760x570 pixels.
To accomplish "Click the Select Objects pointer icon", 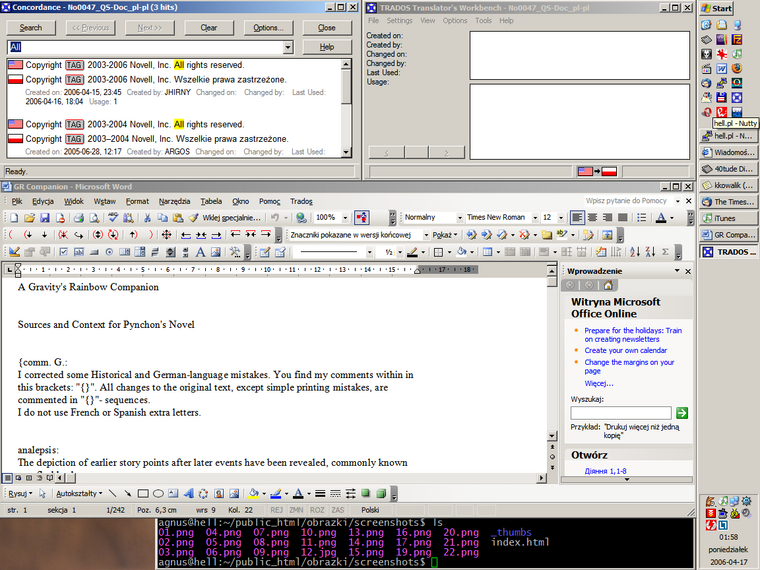I will (x=42, y=494).
